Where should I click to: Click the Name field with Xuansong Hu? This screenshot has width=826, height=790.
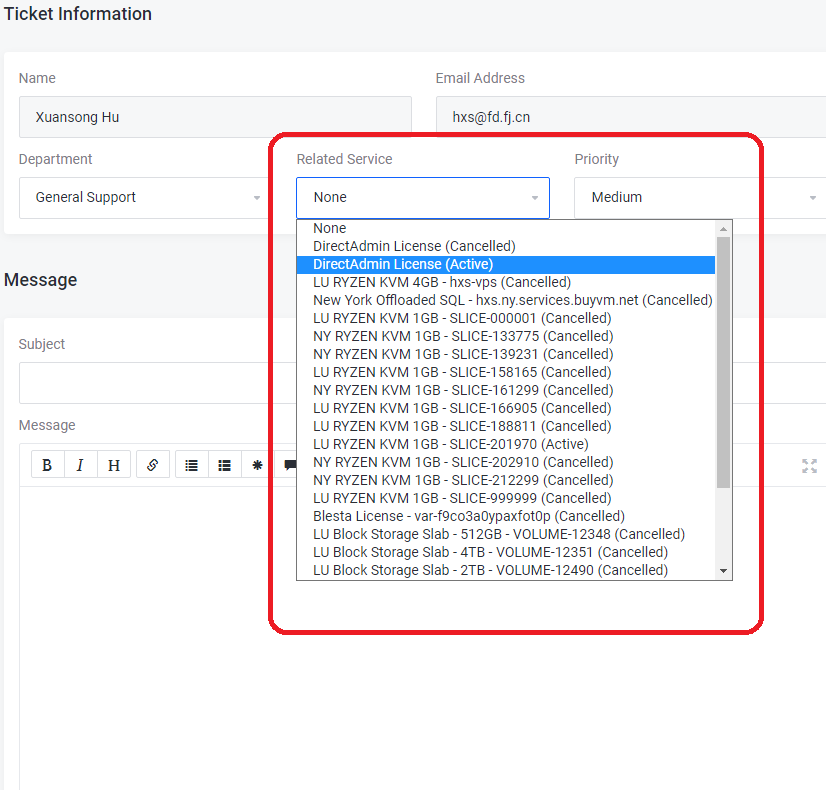point(215,117)
